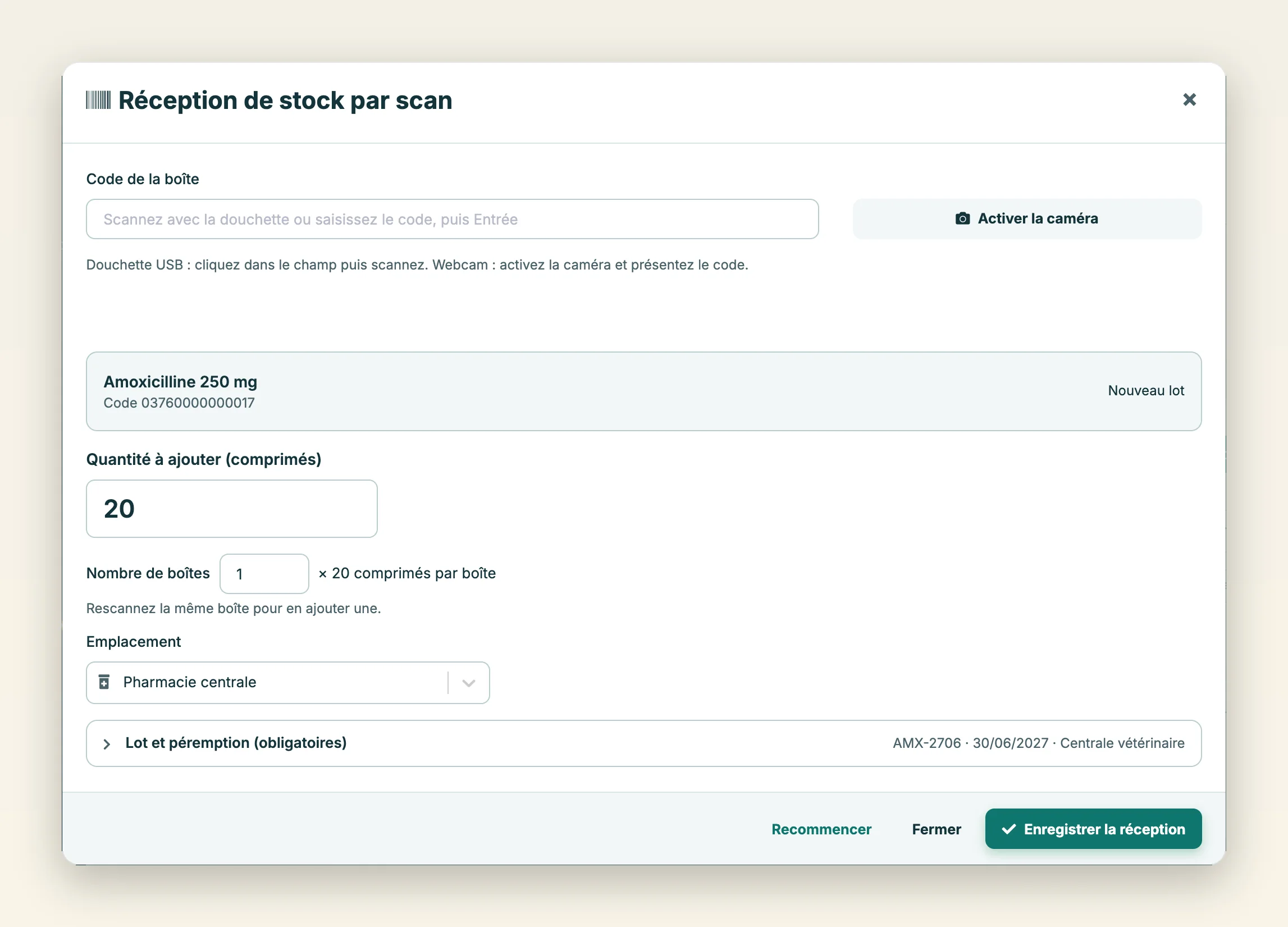Click the Code de la boîte label
The height and width of the screenshot is (927, 1288).
click(143, 179)
